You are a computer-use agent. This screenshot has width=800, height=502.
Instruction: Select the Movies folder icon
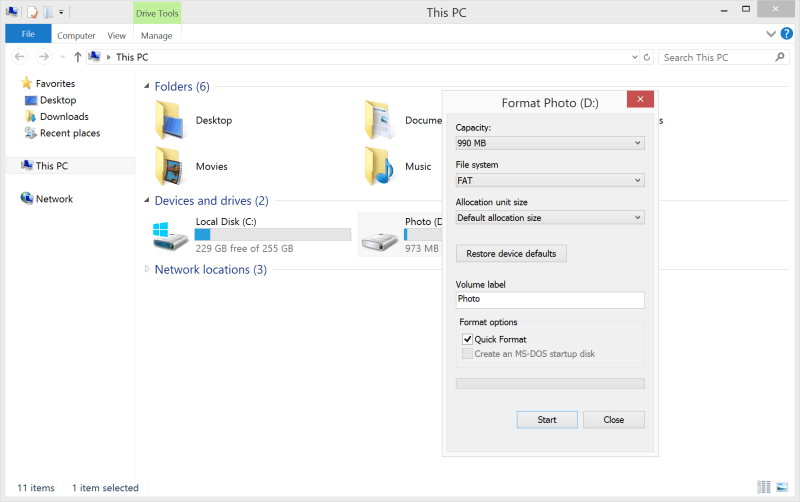click(169, 166)
